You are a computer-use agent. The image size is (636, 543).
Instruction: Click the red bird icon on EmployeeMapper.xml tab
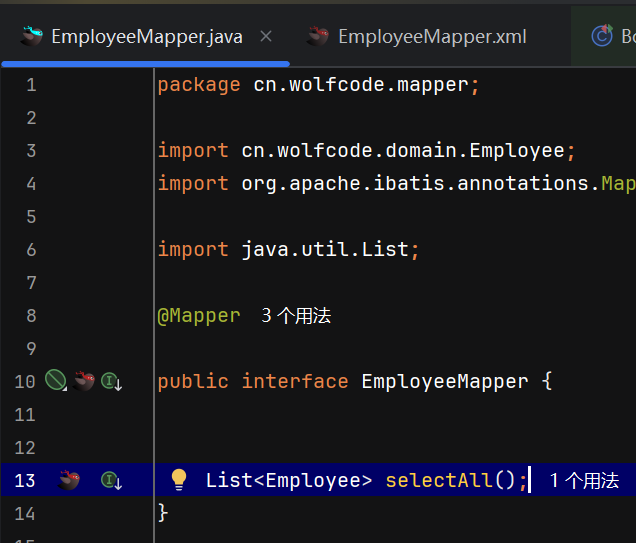click(x=318, y=36)
